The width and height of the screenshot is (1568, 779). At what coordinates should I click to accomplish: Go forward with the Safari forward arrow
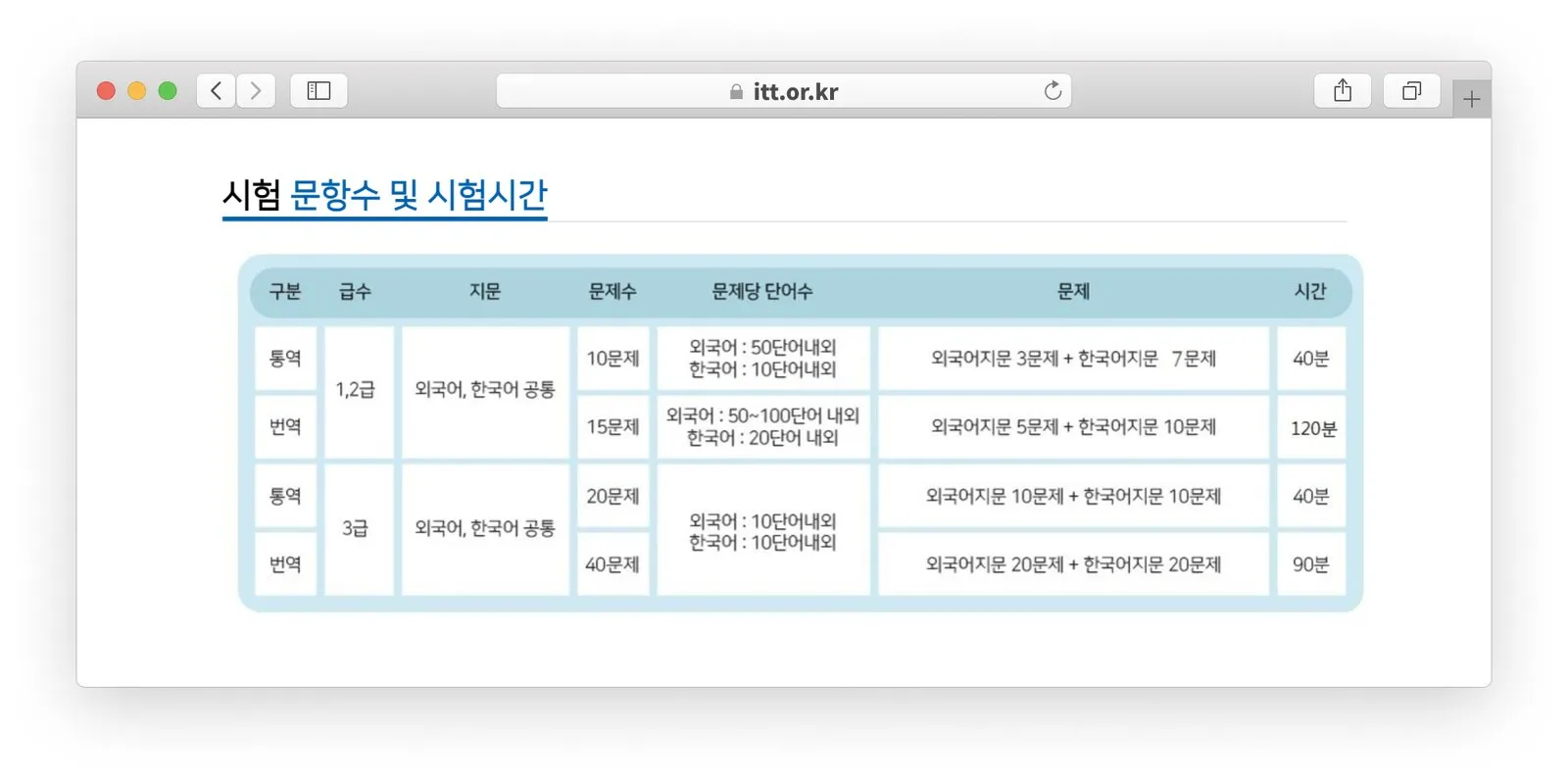pos(256,91)
